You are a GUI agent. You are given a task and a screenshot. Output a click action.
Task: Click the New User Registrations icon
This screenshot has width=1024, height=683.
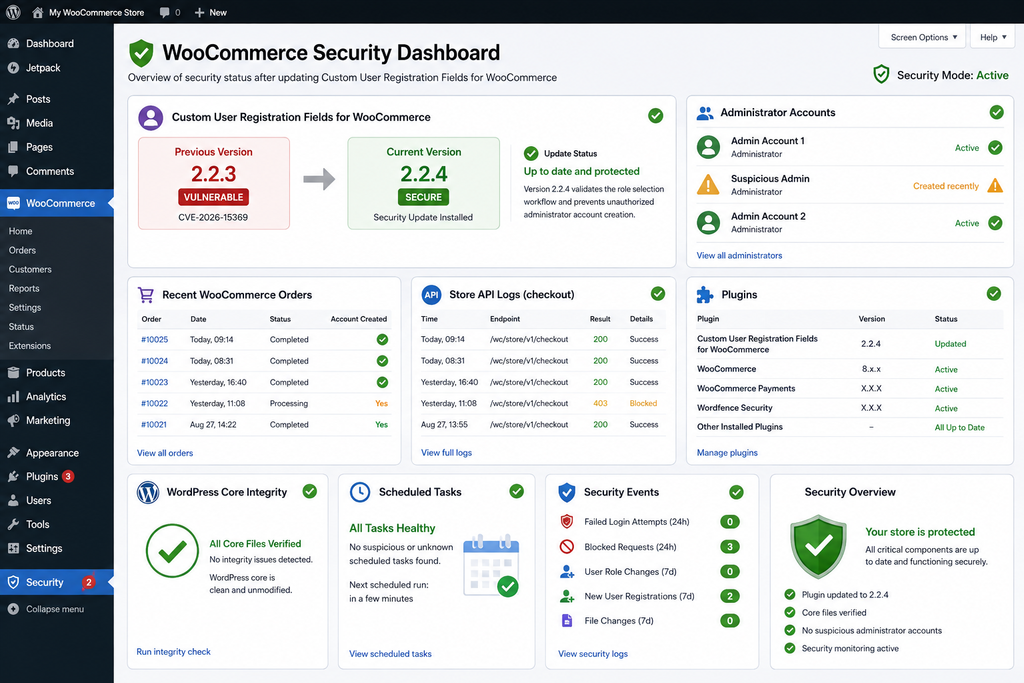(567, 596)
